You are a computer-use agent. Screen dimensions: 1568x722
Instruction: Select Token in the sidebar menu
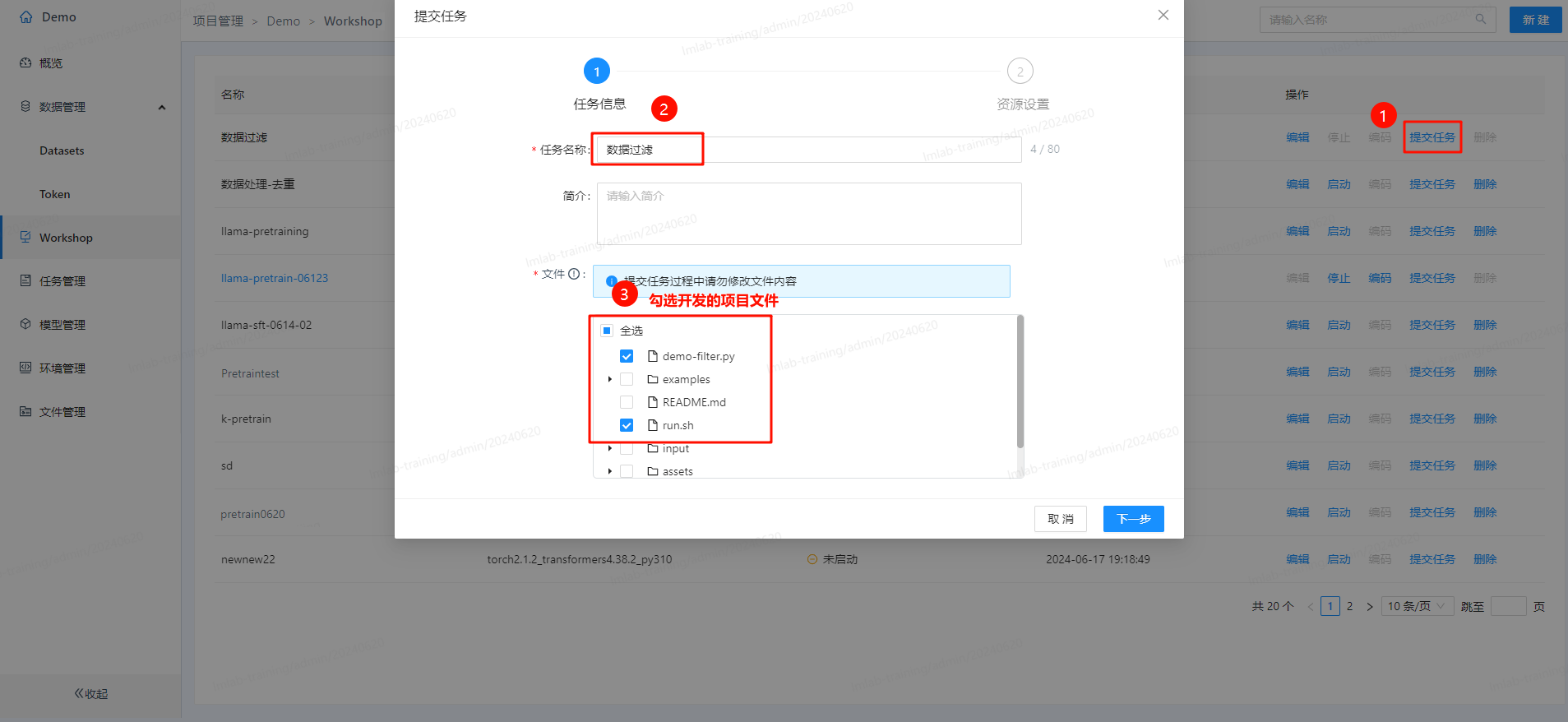(x=55, y=195)
